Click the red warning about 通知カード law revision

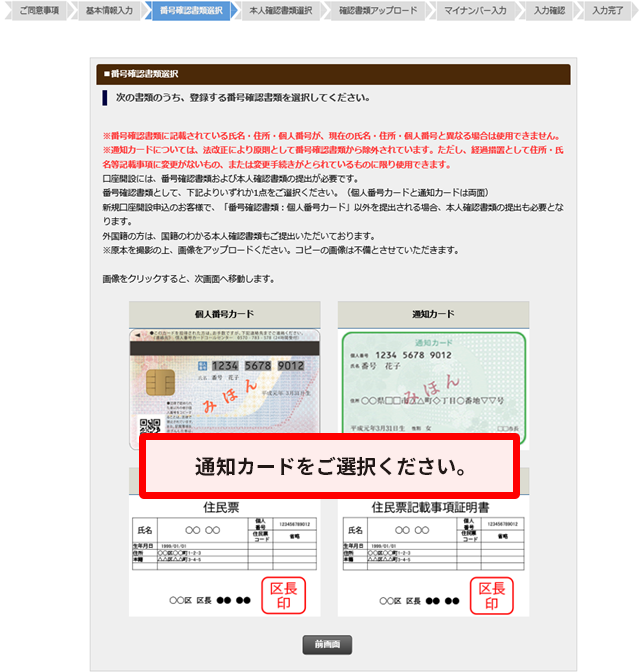tap(333, 157)
